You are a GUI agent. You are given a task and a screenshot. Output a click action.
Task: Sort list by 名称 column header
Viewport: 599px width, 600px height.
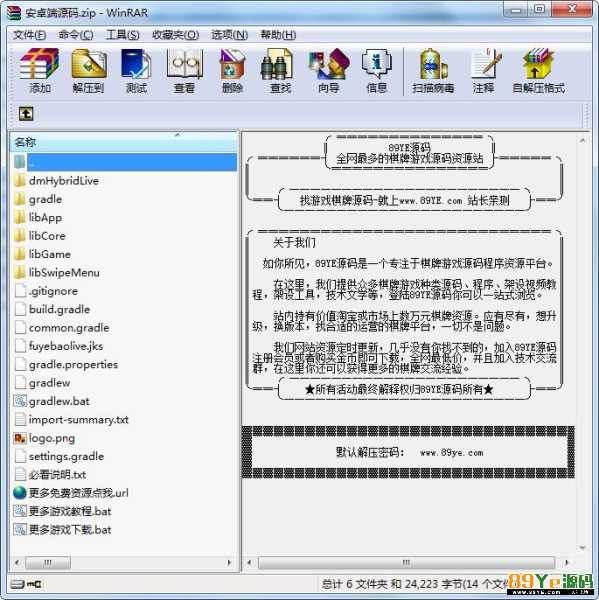124,142
